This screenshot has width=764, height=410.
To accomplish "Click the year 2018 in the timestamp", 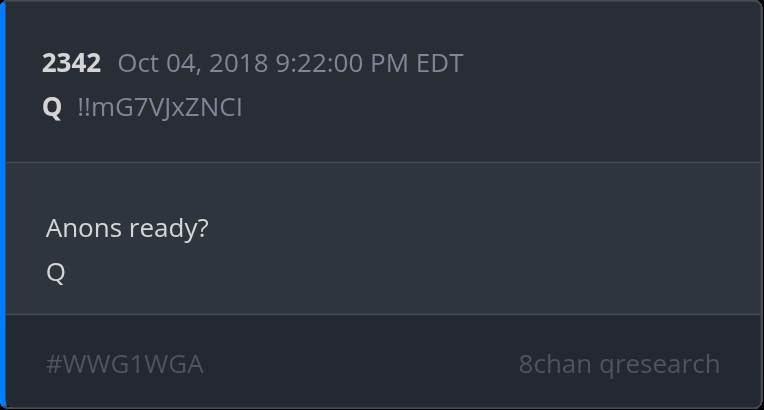I will (241, 64).
